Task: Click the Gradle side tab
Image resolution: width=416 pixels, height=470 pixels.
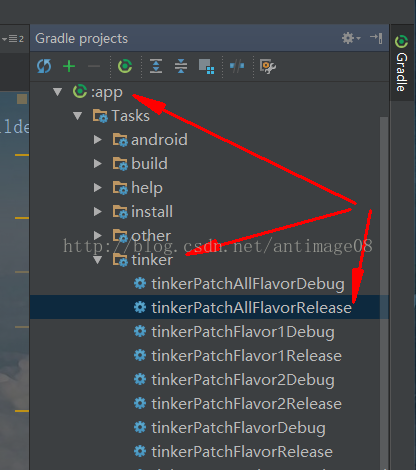Action: (401, 63)
